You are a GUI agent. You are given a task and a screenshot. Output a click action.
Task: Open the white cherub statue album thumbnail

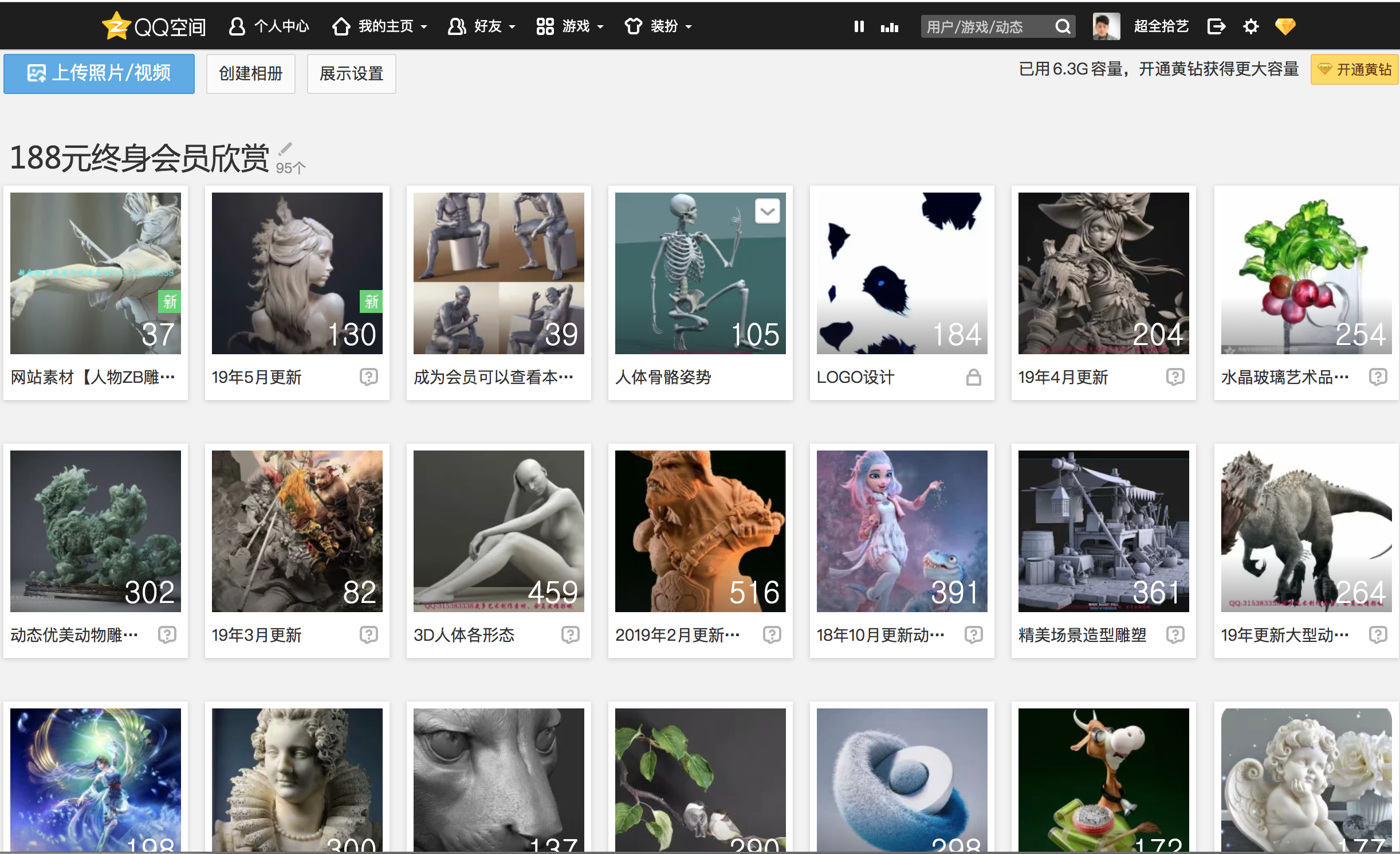click(x=1307, y=780)
